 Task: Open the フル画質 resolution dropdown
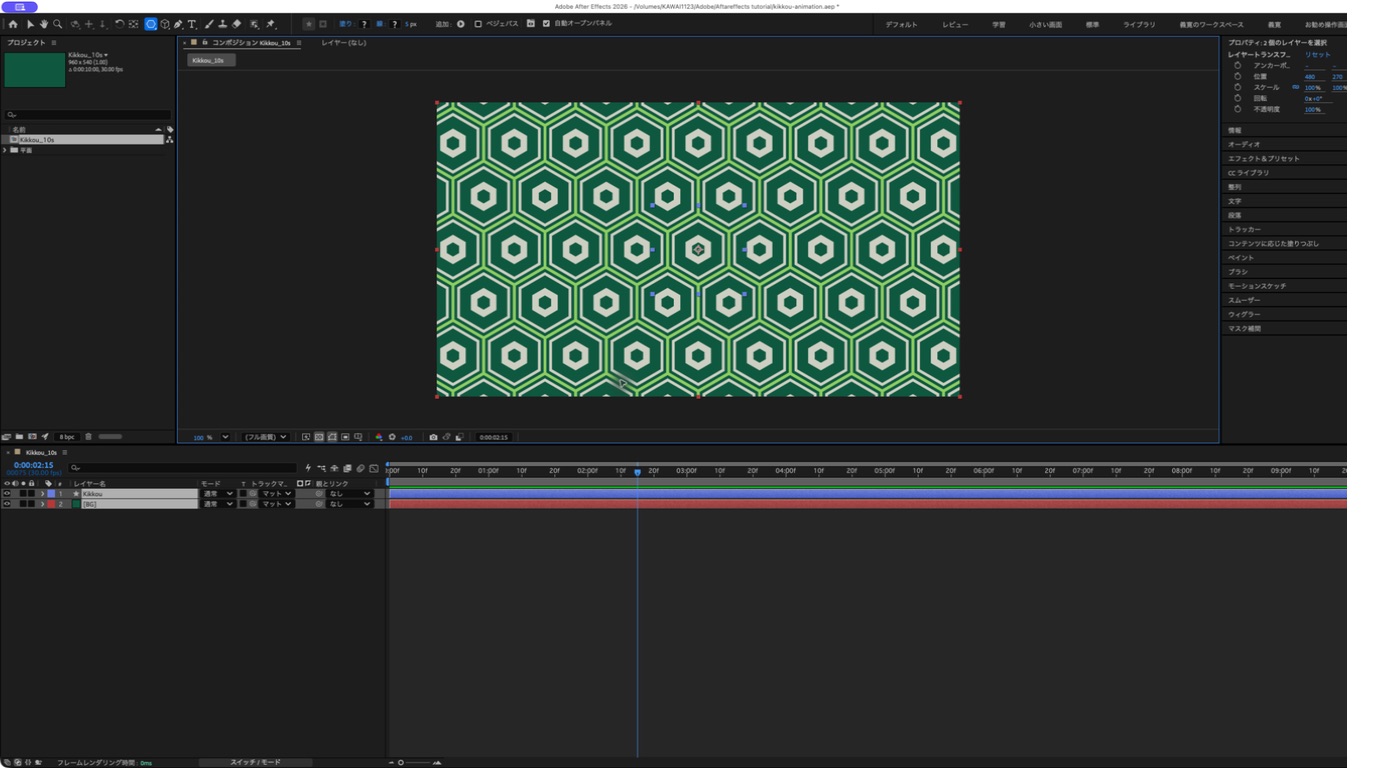[265, 437]
